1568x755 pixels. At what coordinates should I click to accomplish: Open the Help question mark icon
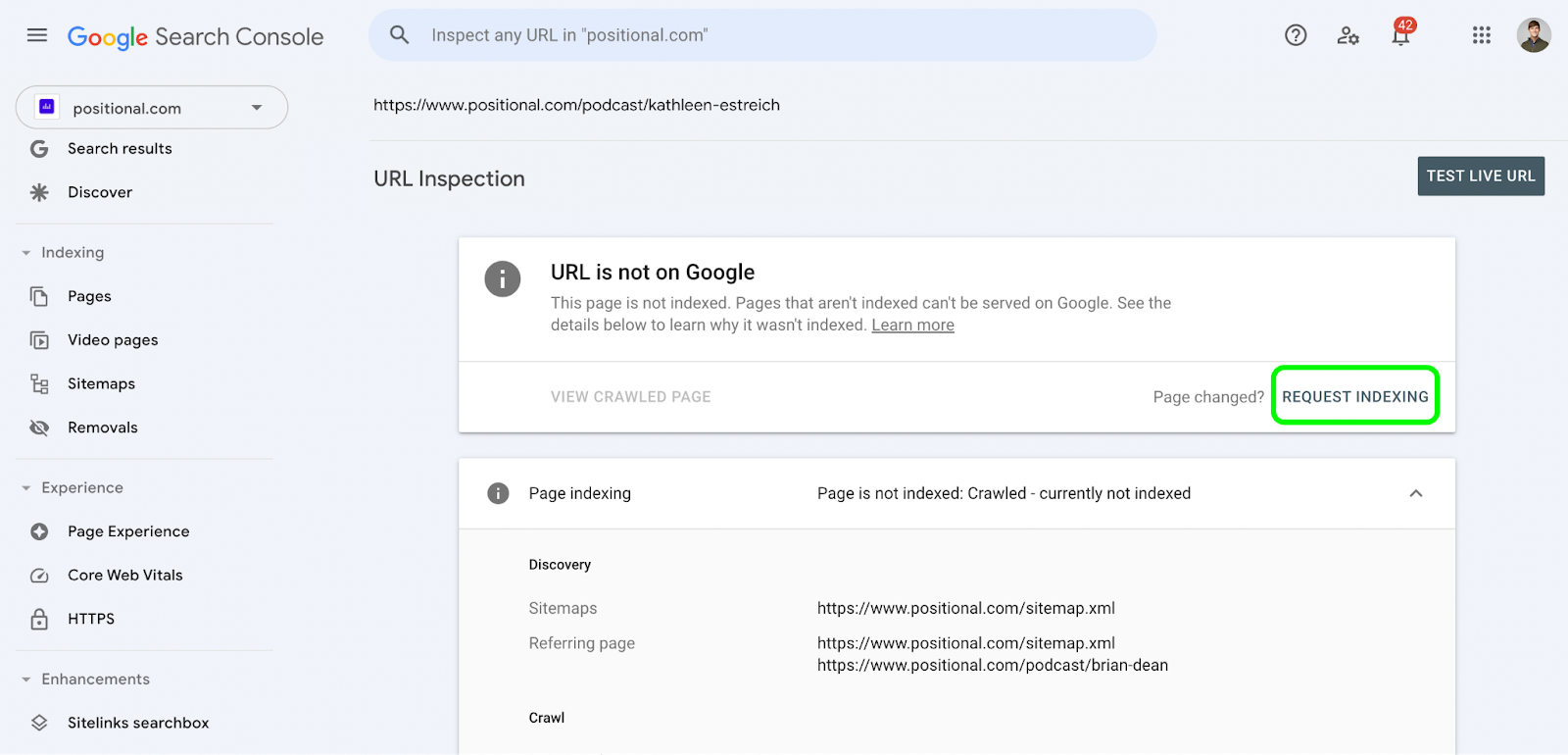tap(1296, 35)
